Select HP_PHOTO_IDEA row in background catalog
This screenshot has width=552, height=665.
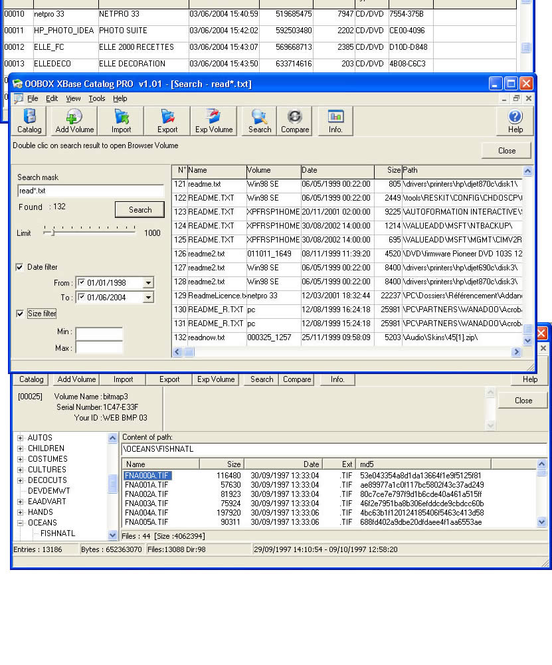(259, 31)
